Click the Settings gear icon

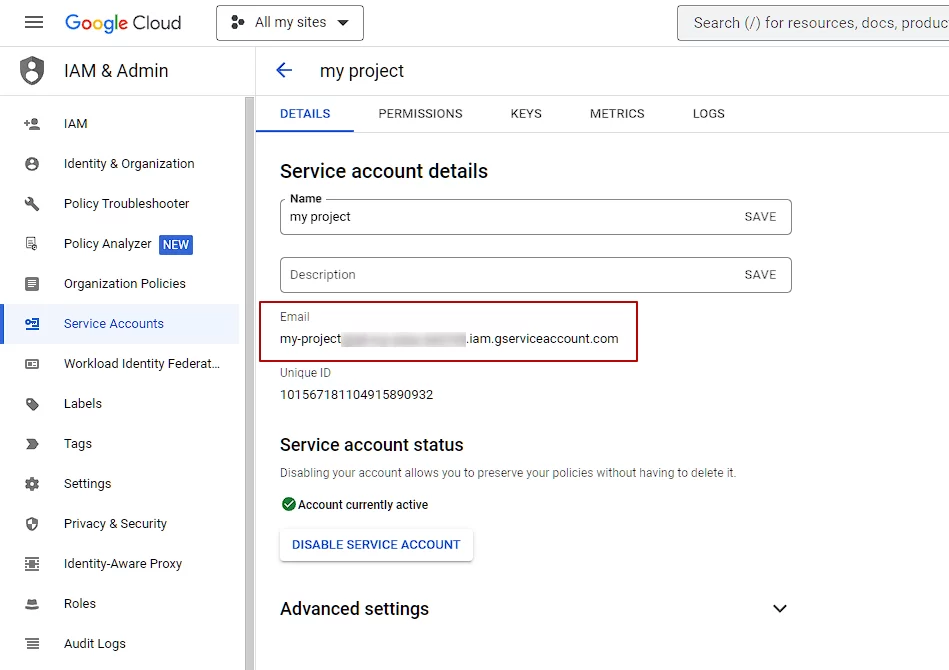click(x=32, y=484)
